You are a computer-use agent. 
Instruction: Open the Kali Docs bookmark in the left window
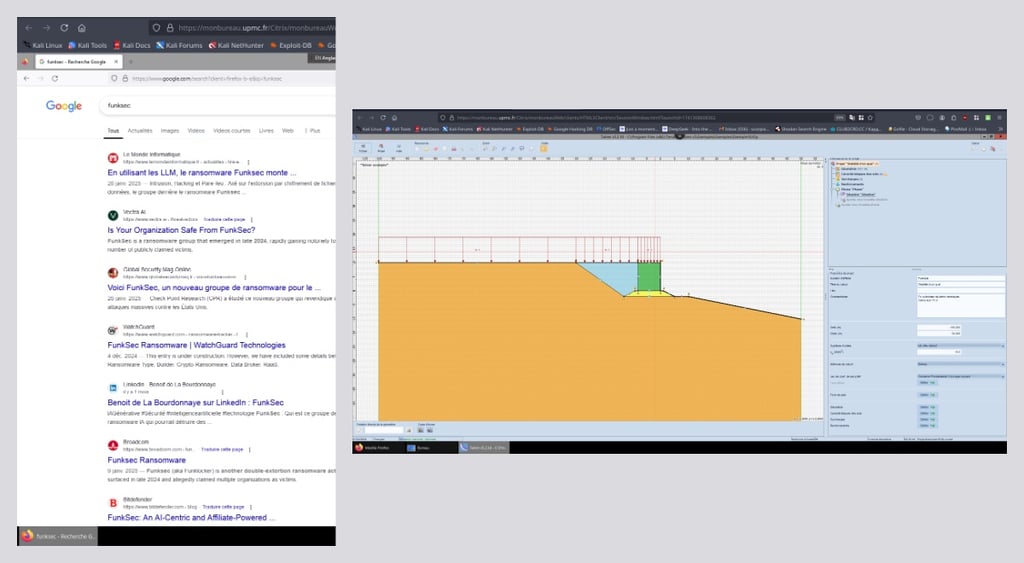pyautogui.click(x=132, y=46)
